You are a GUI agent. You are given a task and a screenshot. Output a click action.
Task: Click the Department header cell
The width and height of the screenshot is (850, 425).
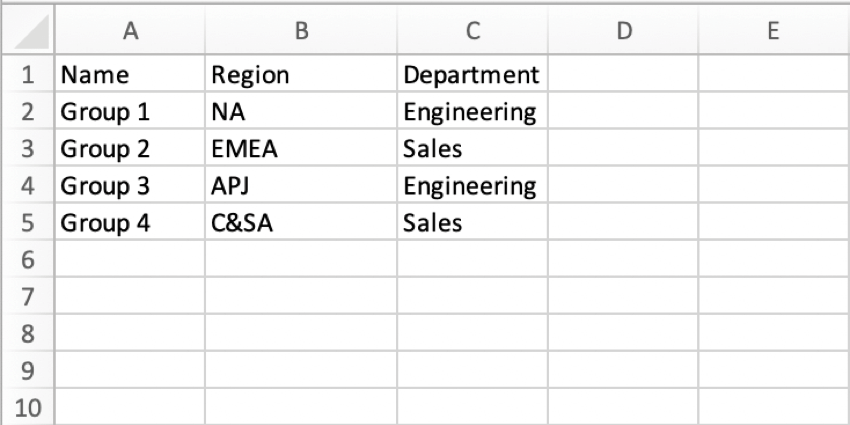pos(472,75)
